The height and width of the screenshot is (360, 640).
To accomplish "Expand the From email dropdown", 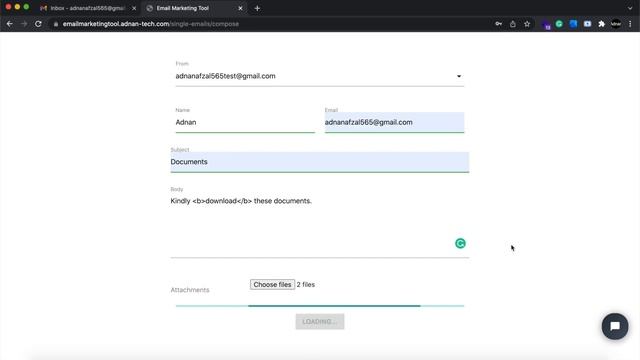I will click(320, 76).
